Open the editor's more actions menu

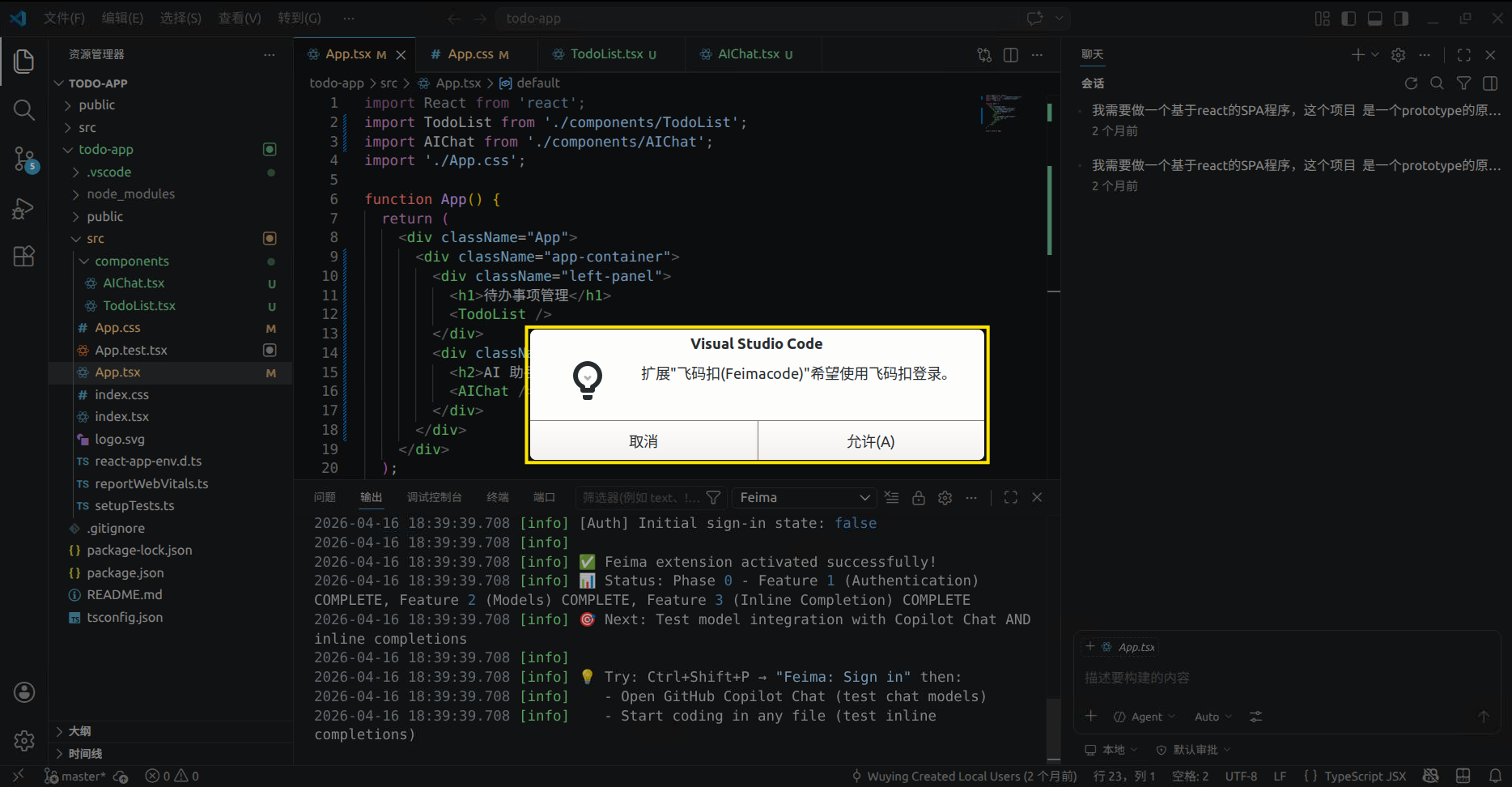(x=1037, y=55)
